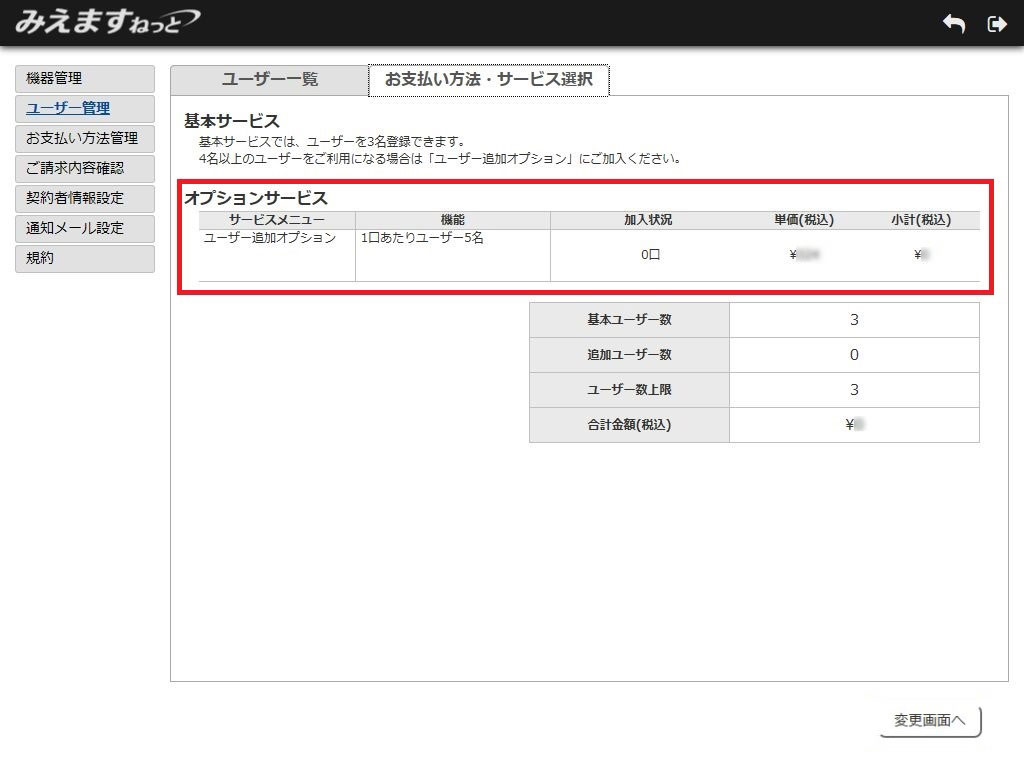Click the 単価(税込) column header

pos(803,220)
